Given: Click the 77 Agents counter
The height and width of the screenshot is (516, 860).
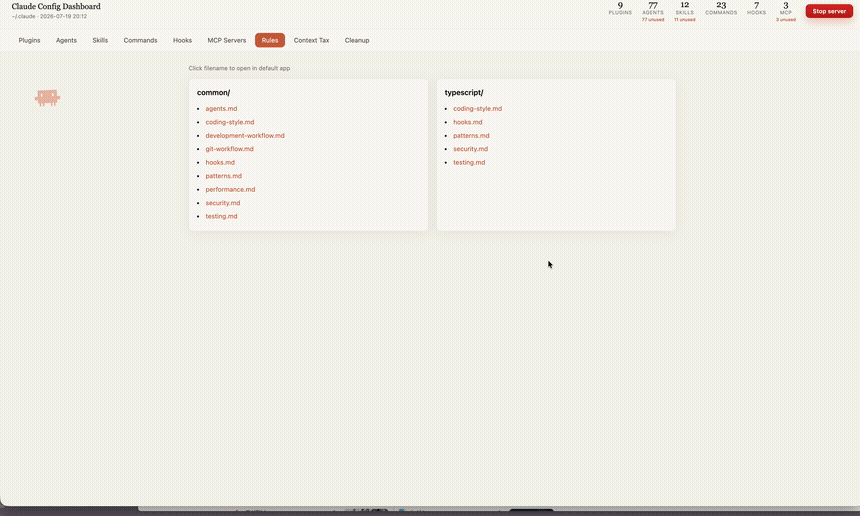Looking at the screenshot, I should coord(653,11).
